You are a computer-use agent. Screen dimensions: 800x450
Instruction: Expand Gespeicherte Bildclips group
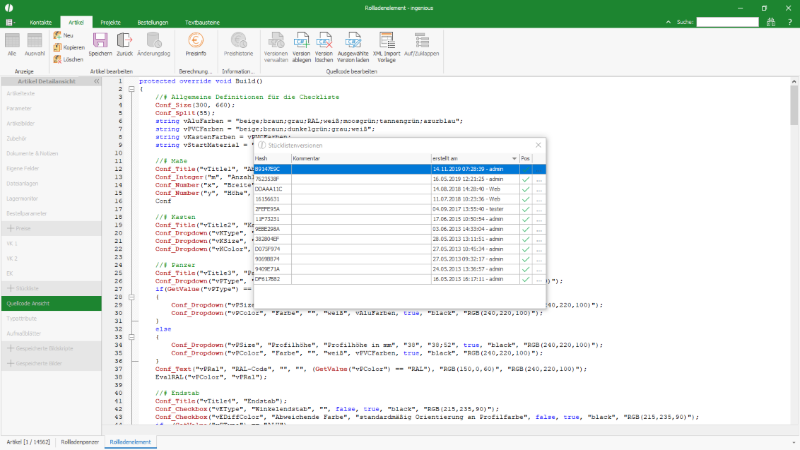[51, 348]
